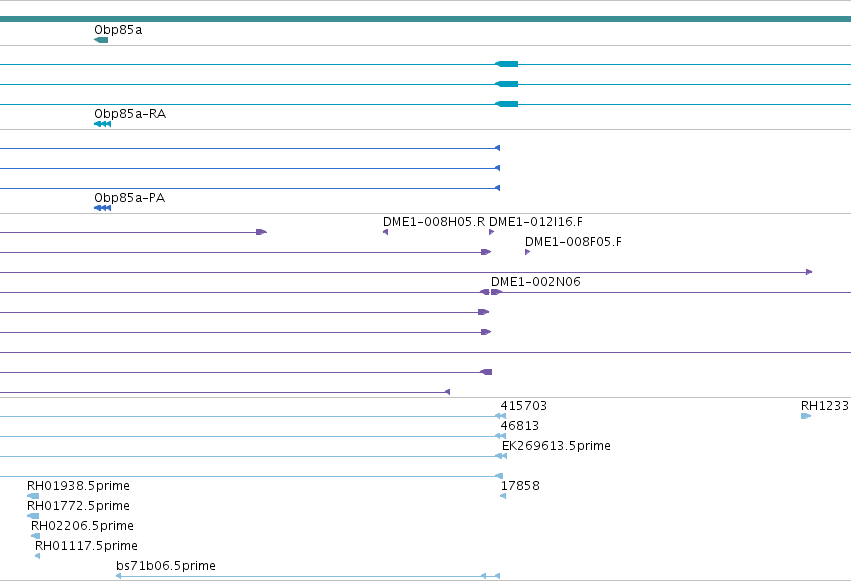Select the Obp85a-PA protein label
The width and height of the screenshot is (851, 581).
pos(129,198)
